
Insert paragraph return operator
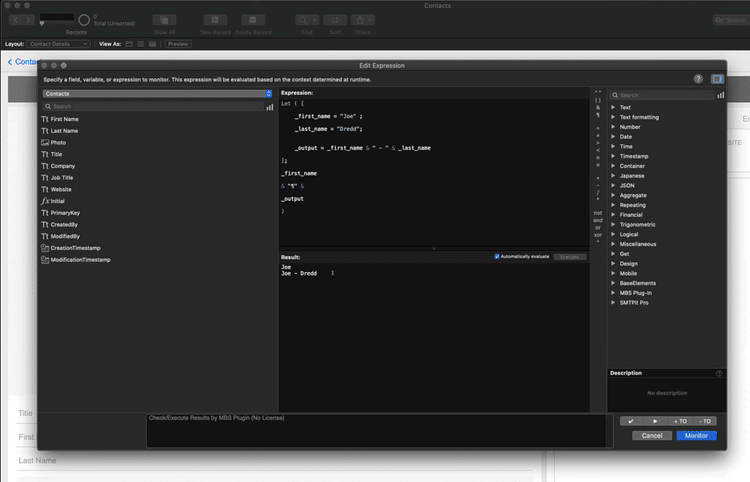(598, 115)
